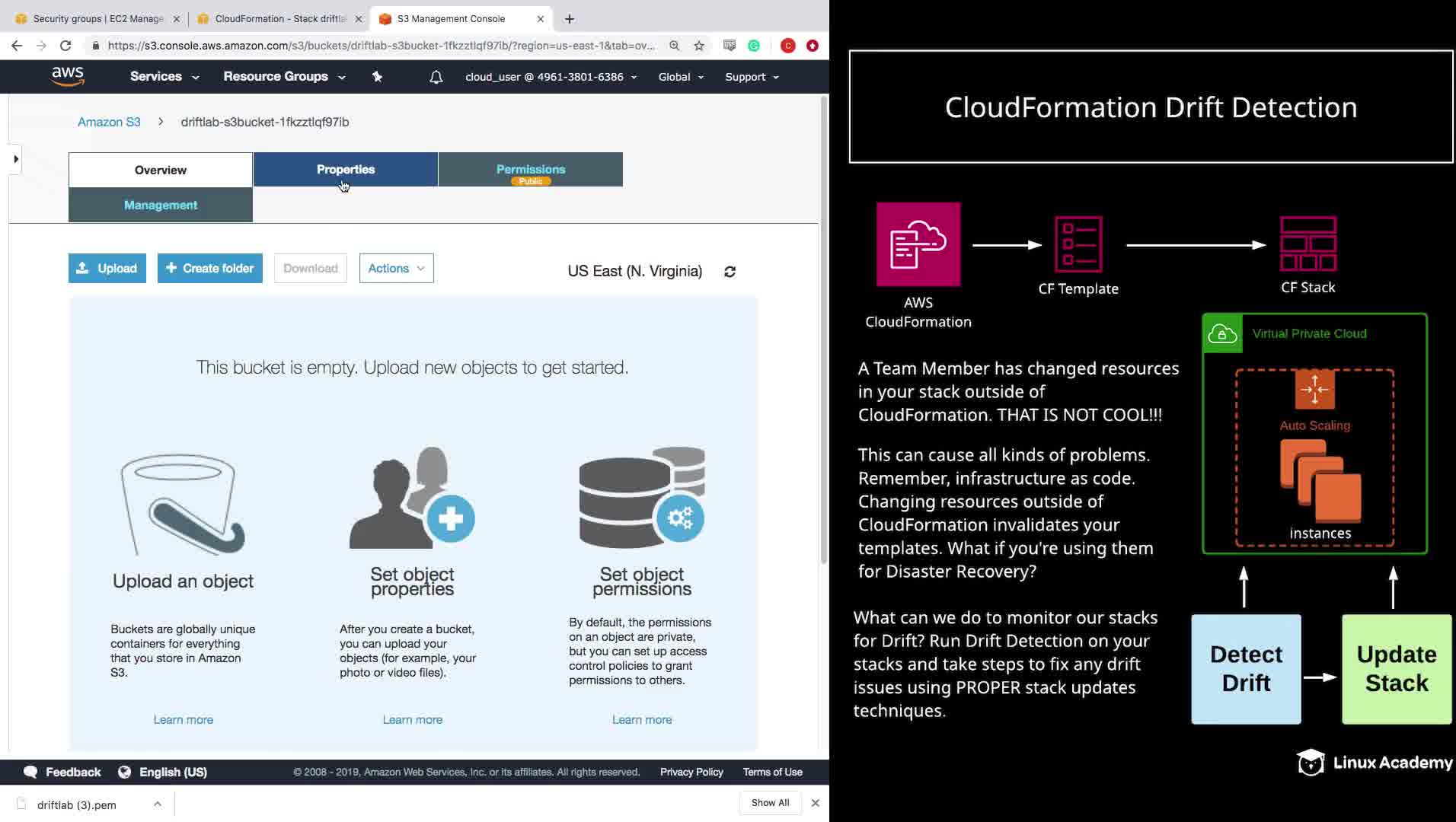This screenshot has width=1456, height=822.
Task: Click the monitor-shaped extension icon in toolbar
Action: coord(730,46)
